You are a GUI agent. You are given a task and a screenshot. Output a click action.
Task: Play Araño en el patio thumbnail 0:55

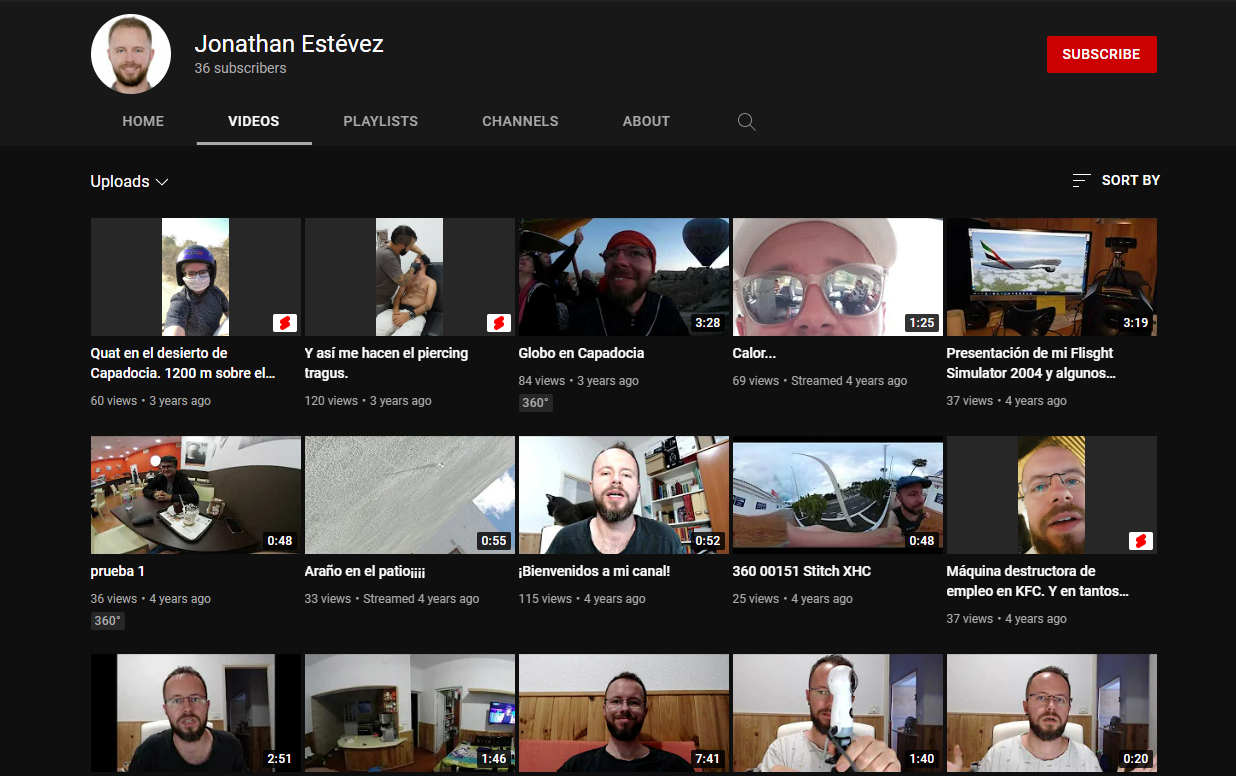(x=410, y=495)
